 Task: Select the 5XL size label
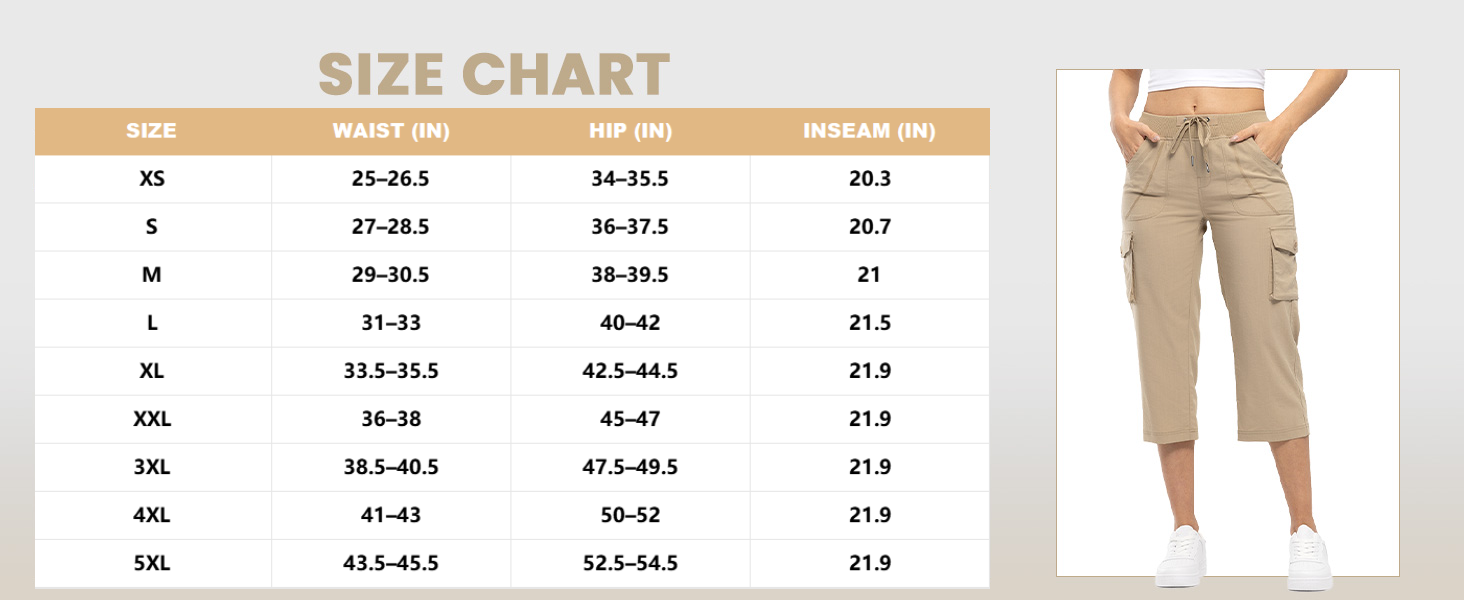point(152,563)
